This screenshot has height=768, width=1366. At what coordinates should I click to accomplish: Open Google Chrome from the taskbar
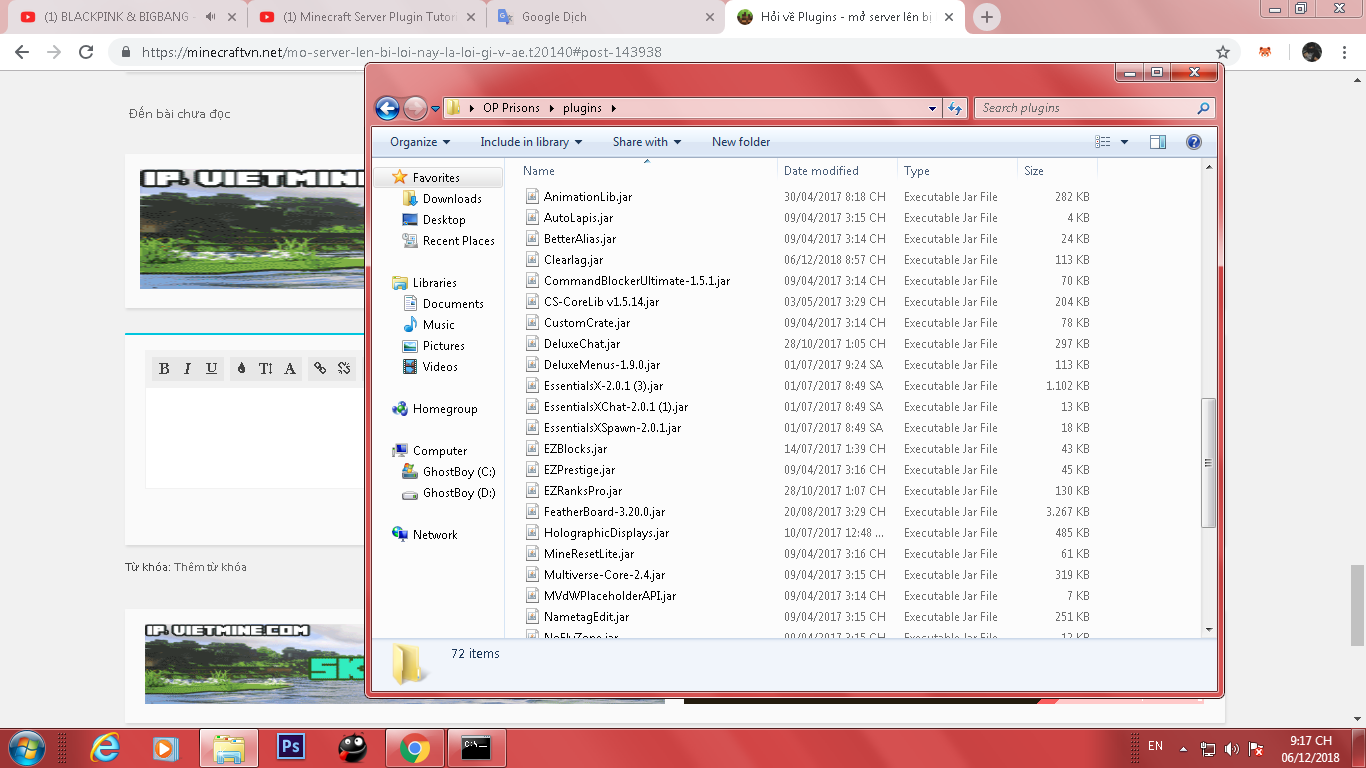tap(415, 747)
